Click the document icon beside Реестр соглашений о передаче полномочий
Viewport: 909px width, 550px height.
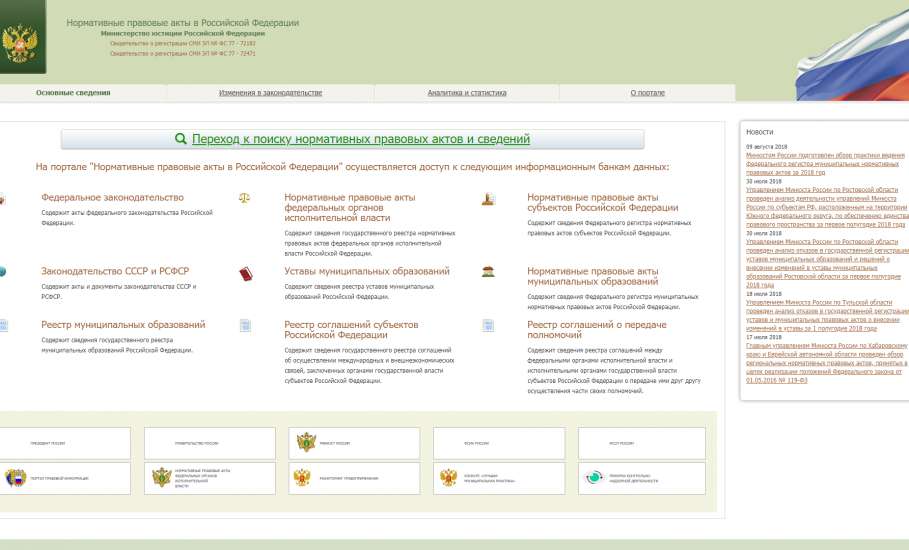[x=488, y=326]
